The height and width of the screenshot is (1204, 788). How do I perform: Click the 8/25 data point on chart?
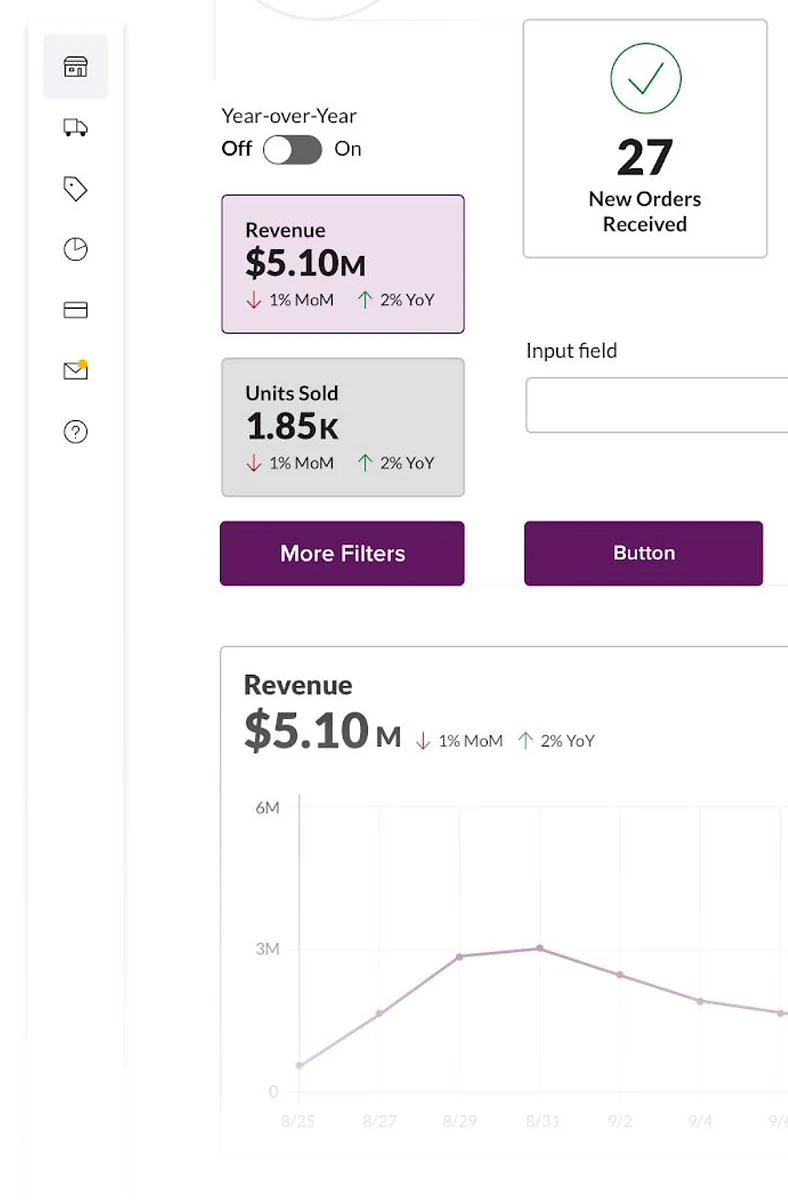(x=299, y=1066)
